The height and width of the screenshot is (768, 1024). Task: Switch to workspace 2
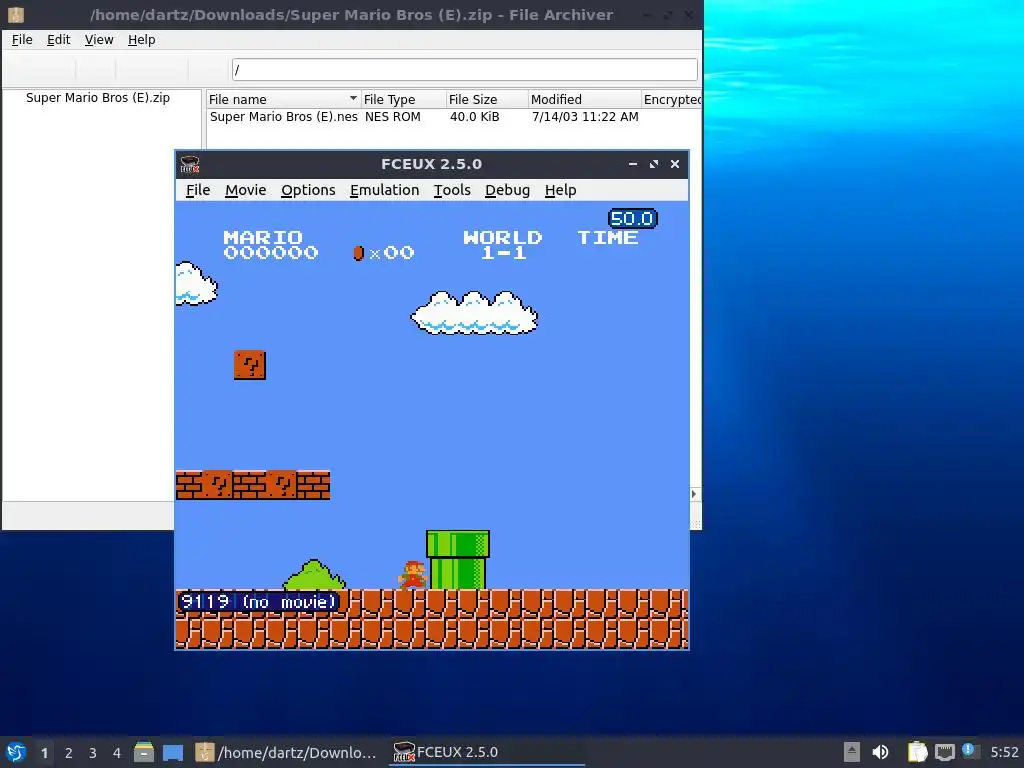pos(69,753)
